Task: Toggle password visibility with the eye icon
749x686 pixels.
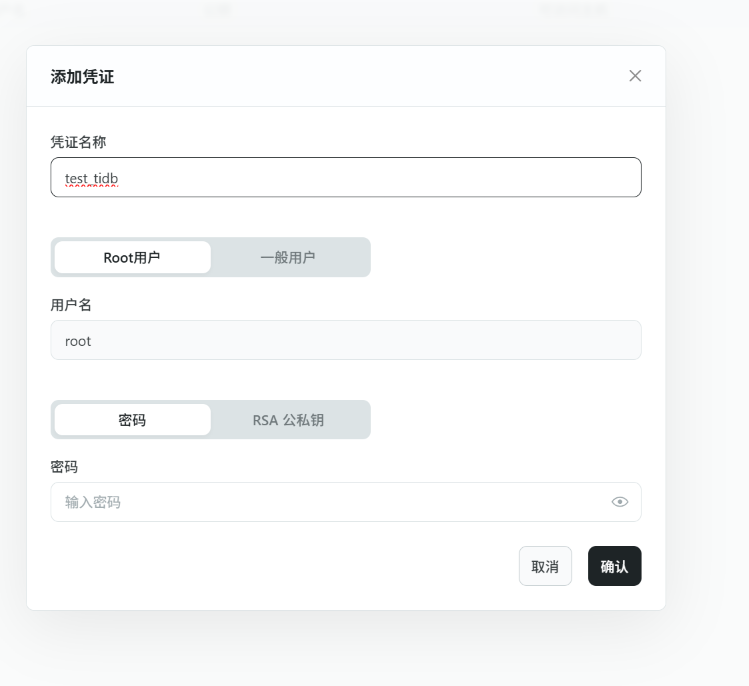Action: click(x=620, y=502)
